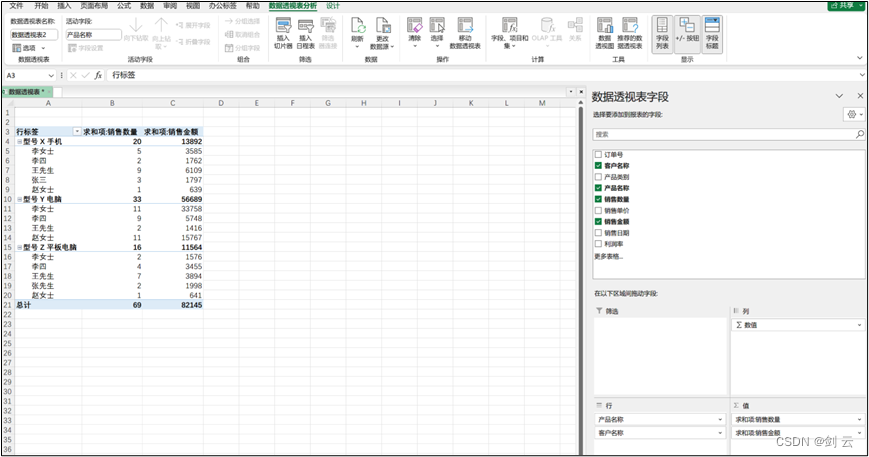Click the formula bar cancel X icon
The width and height of the screenshot is (869, 457).
pos(73,75)
